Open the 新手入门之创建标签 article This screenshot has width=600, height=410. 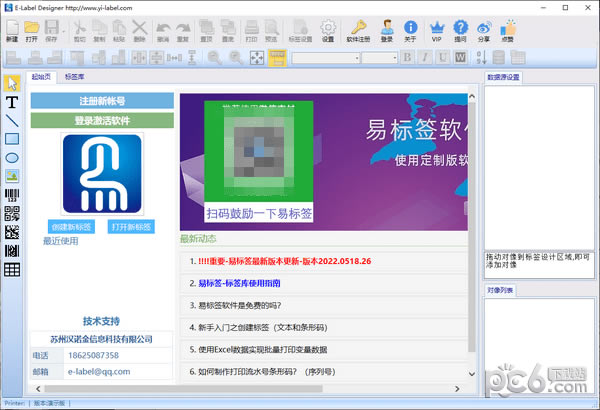coord(262,327)
